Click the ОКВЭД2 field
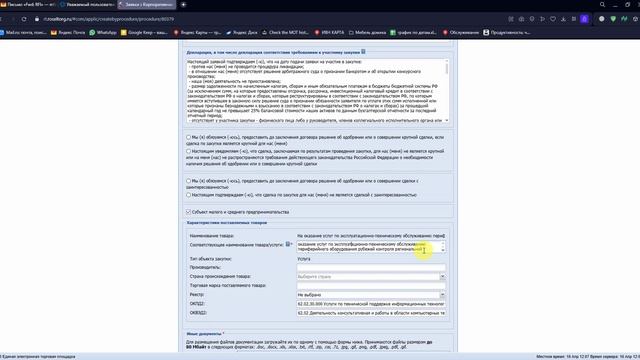The image size is (640, 360). [x=371, y=313]
